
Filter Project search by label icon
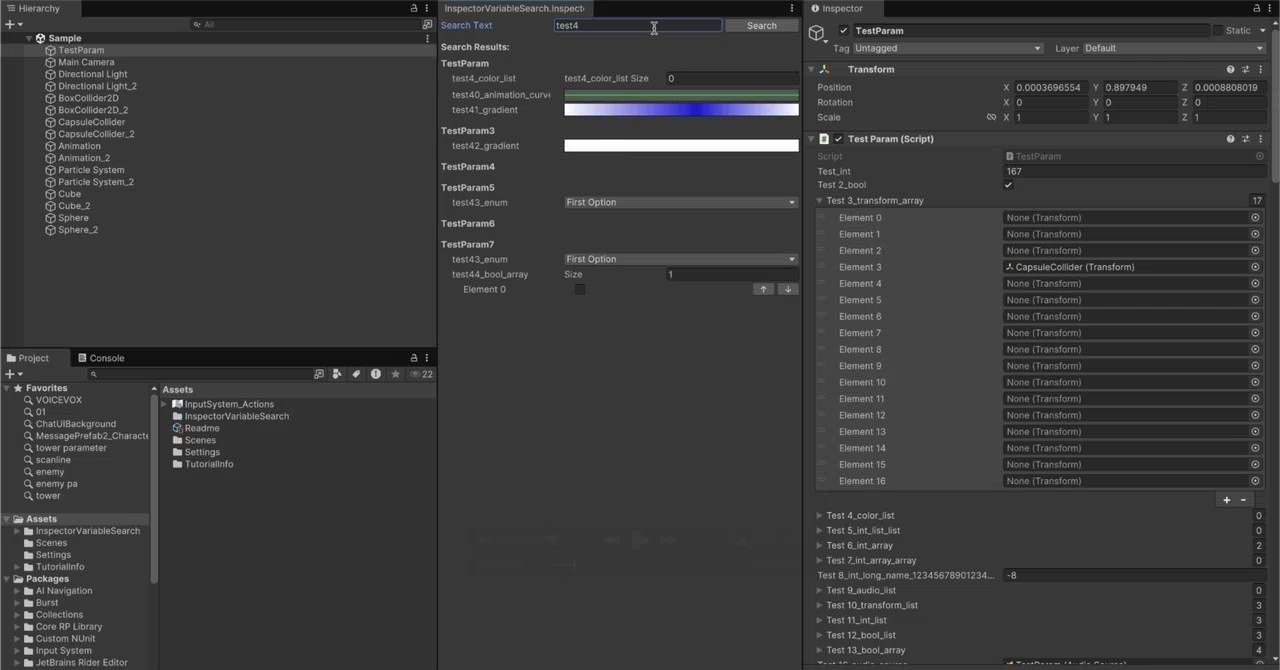[356, 374]
